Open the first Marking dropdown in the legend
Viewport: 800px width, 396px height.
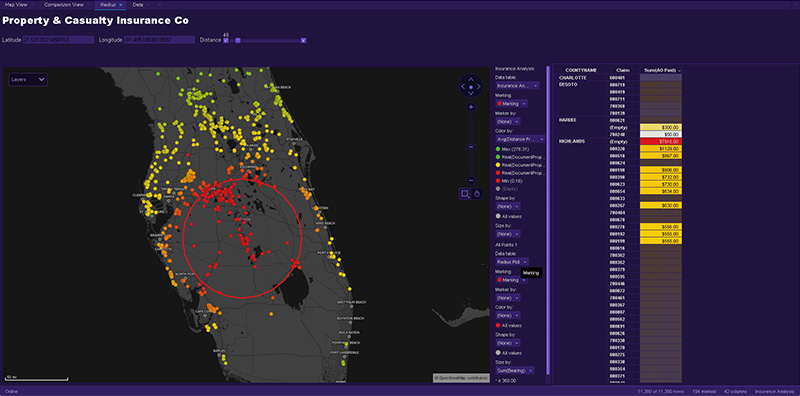click(511, 104)
